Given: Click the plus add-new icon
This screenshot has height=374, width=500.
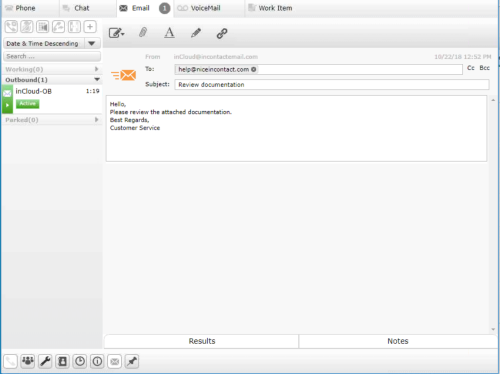Looking at the screenshot, I should click(x=90, y=27).
